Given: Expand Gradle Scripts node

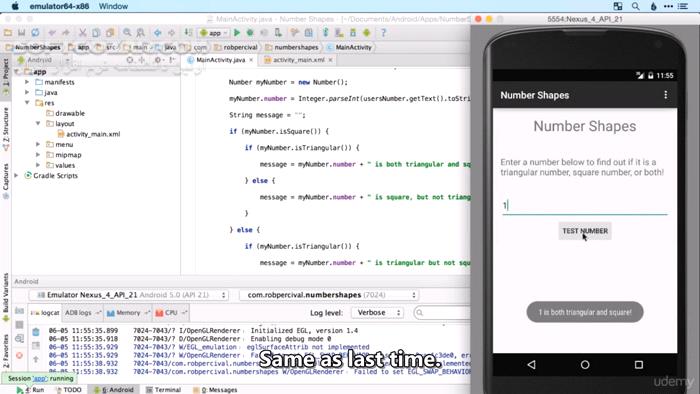Looking at the screenshot, I should click(17, 175).
